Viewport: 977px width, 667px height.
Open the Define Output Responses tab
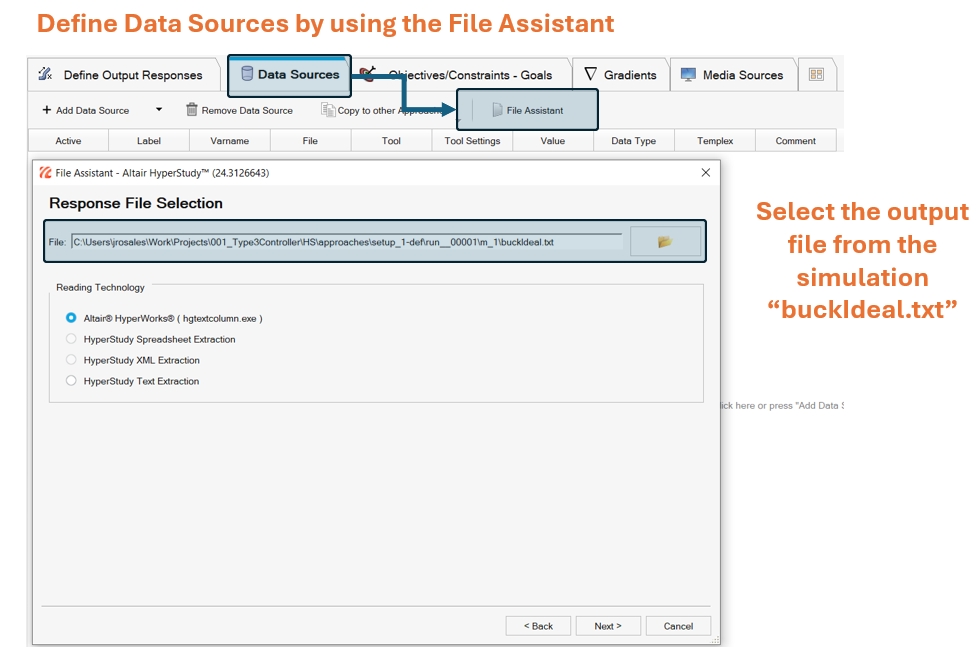click(124, 75)
